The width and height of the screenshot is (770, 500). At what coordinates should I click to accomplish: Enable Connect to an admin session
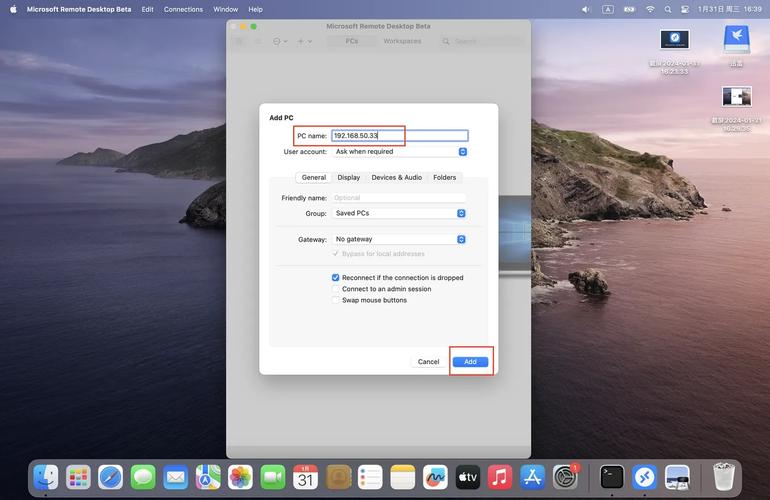[336, 289]
